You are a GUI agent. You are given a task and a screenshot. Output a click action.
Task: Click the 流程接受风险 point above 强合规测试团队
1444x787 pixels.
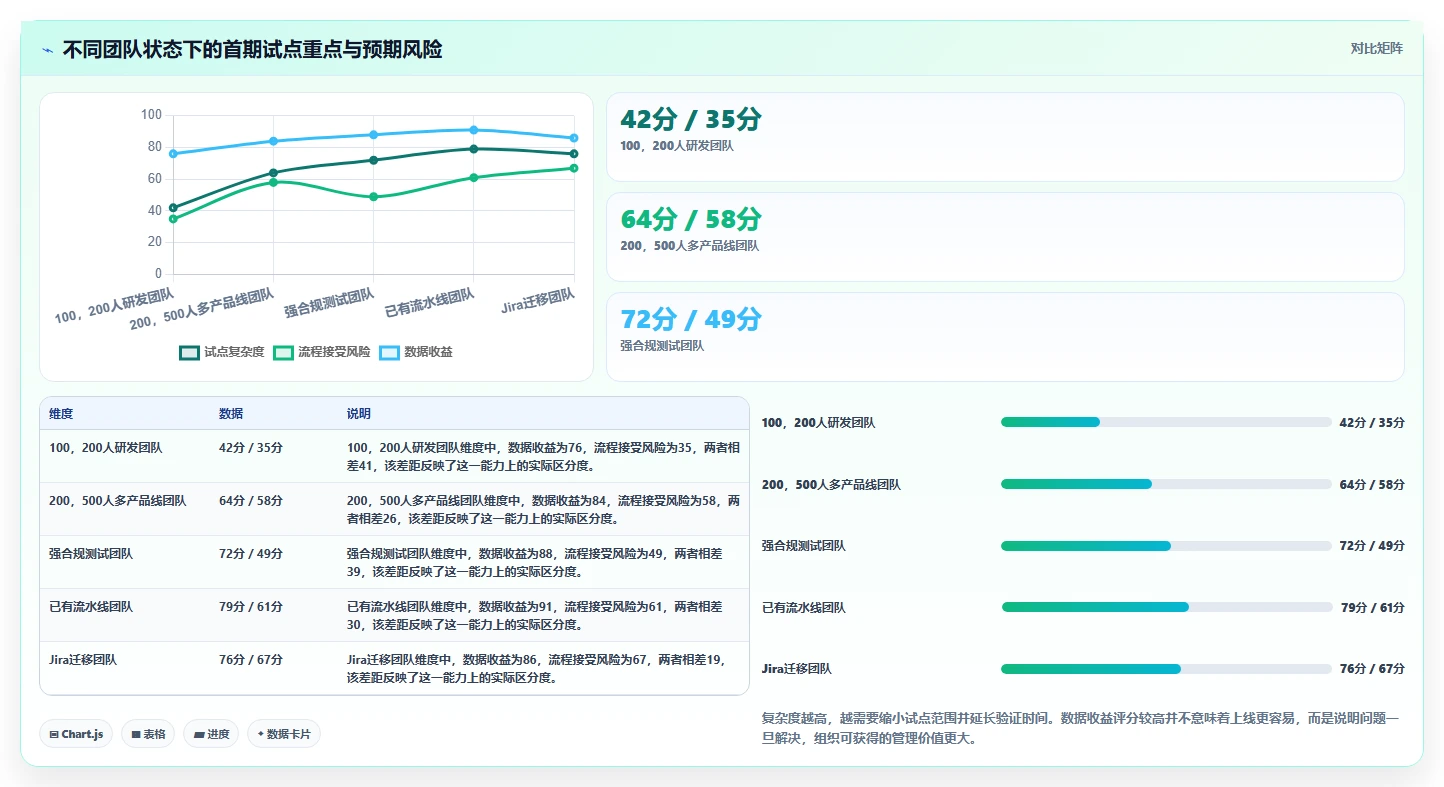[374, 197]
